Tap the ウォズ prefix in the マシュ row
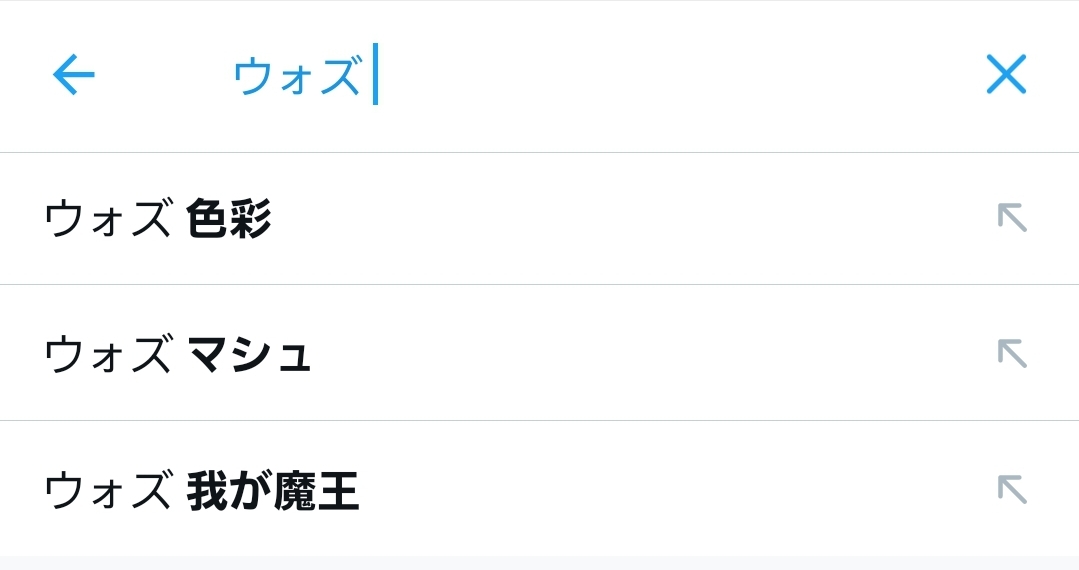Screen dimensions: 1079x570 pos(108,355)
